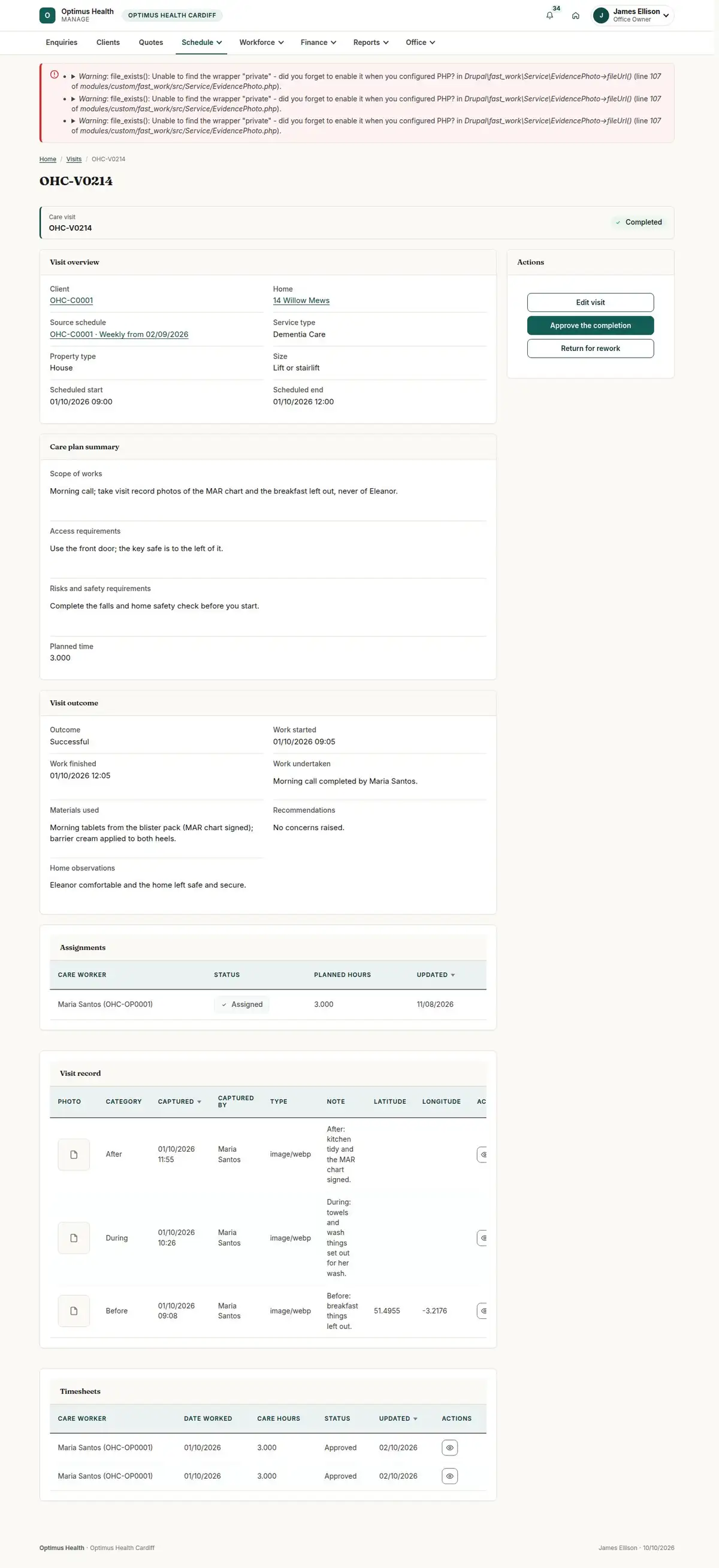Expand the Schedule menu
The image size is (719, 1568).
[x=201, y=43]
